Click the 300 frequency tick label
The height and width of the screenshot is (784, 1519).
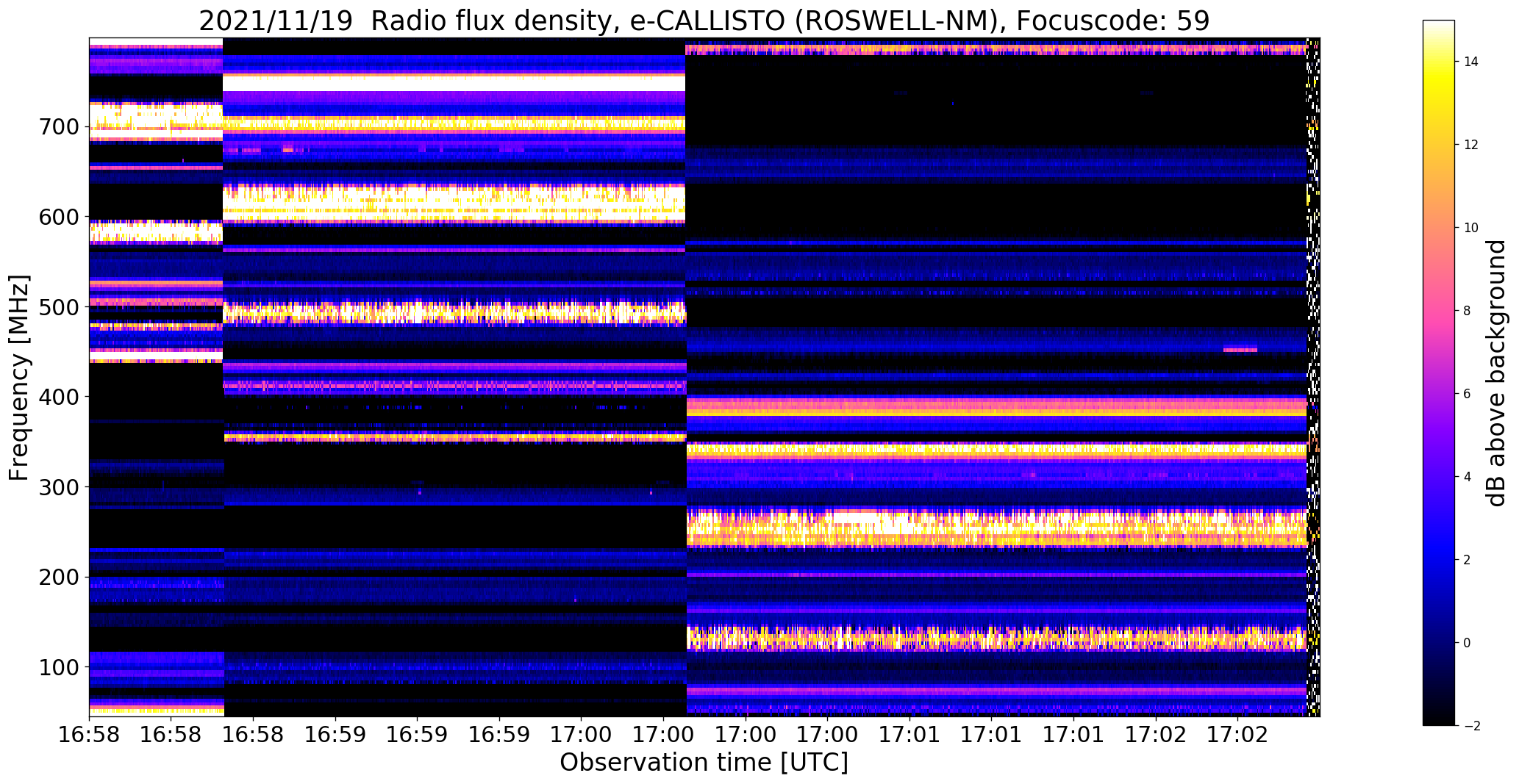pos(57,487)
